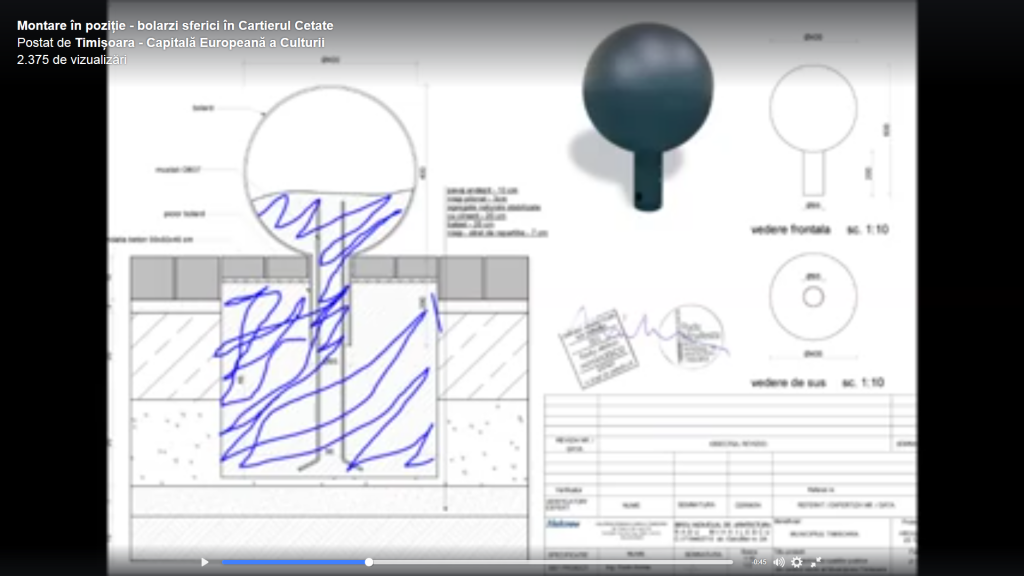Click the scrubber handle on the progress bar
This screenshot has height=576, width=1024.
(369, 562)
